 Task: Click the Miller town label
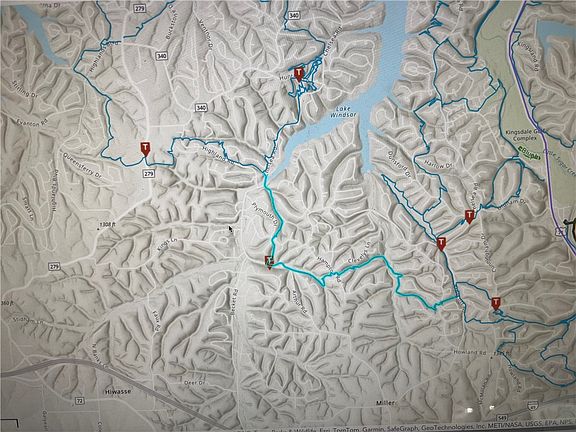click(385, 403)
